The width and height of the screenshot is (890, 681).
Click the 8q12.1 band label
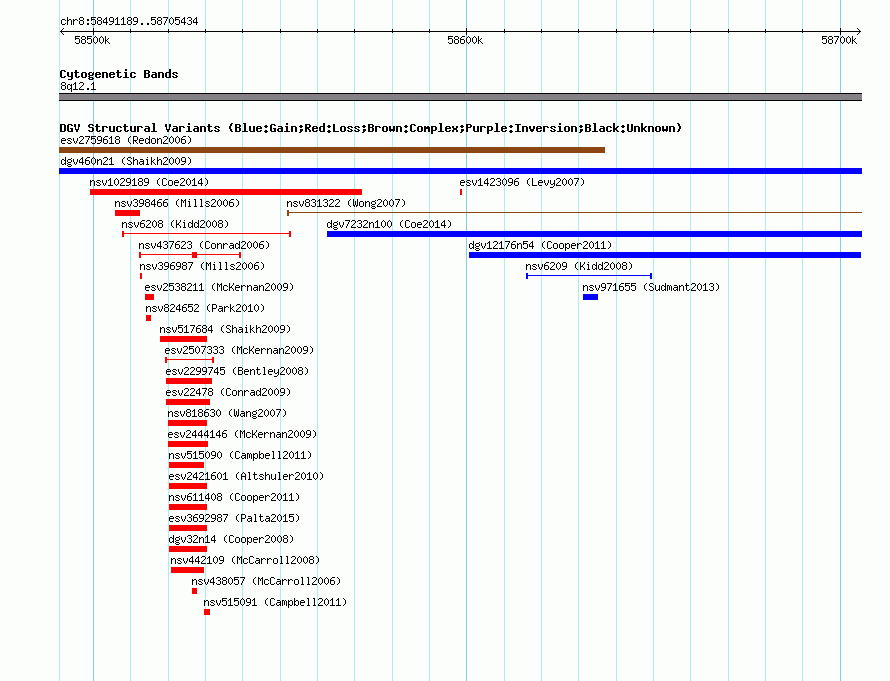click(78, 86)
